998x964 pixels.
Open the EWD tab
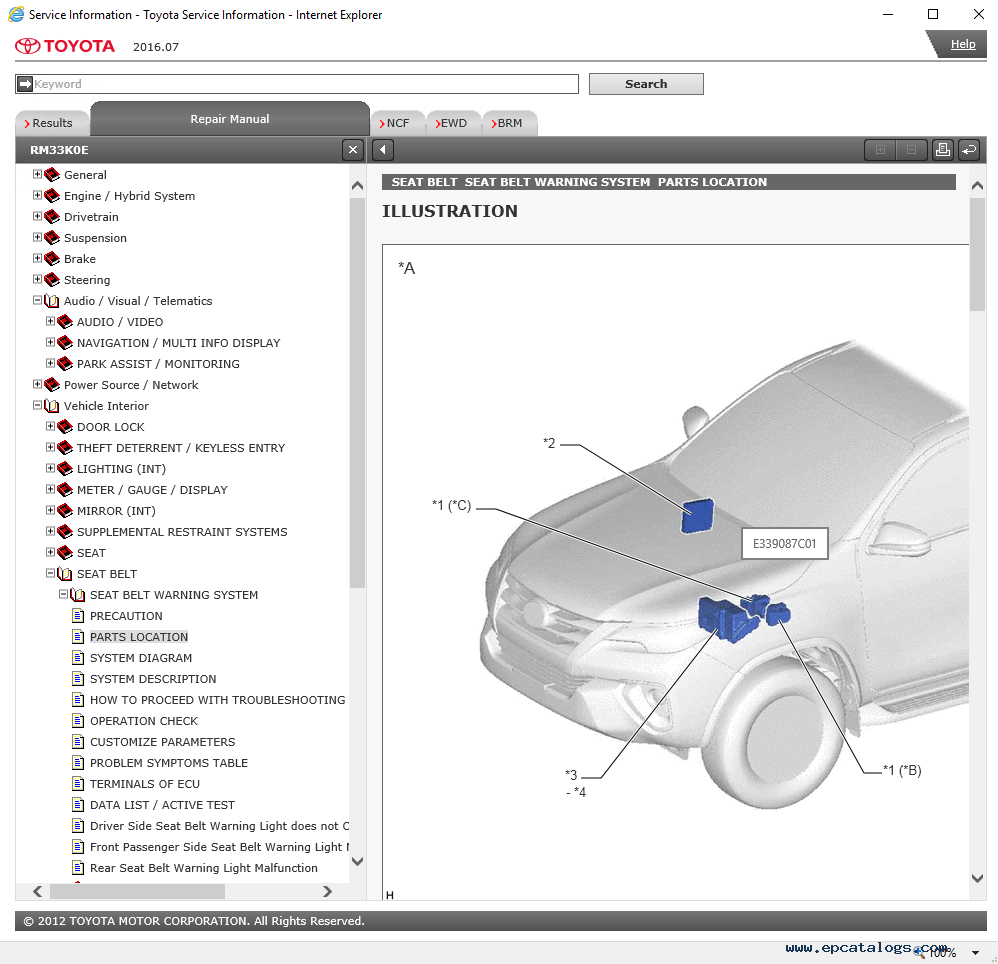tap(453, 123)
